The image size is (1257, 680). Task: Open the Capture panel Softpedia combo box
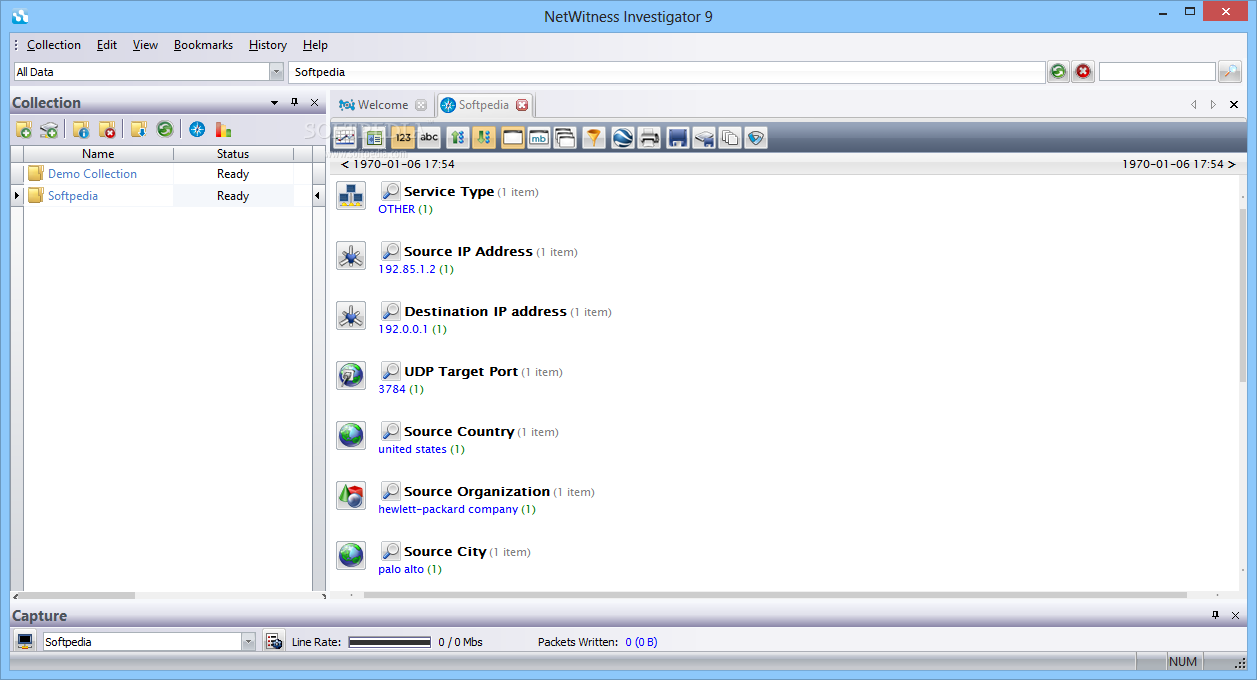coord(149,642)
